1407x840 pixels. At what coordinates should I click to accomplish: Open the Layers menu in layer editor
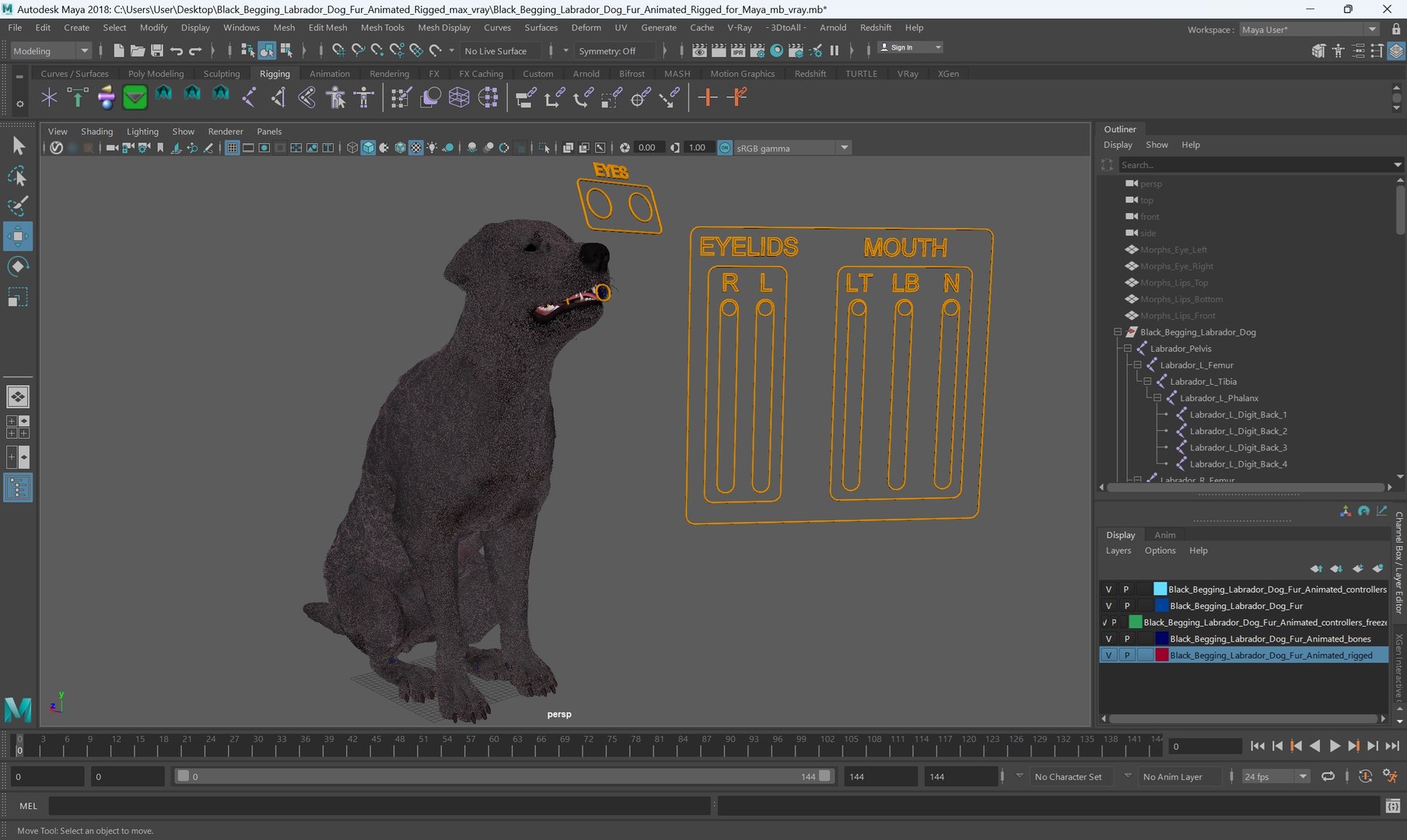click(1118, 551)
